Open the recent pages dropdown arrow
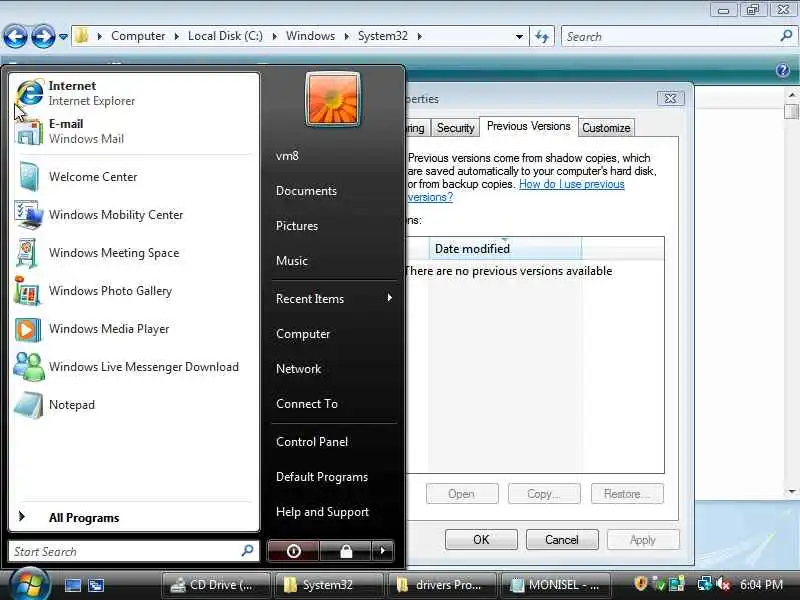The image size is (800, 600). click(x=63, y=37)
